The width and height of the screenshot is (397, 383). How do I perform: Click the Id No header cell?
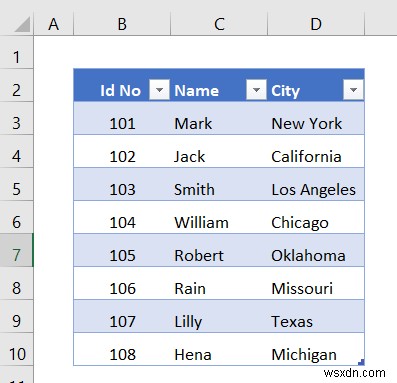pos(122,85)
